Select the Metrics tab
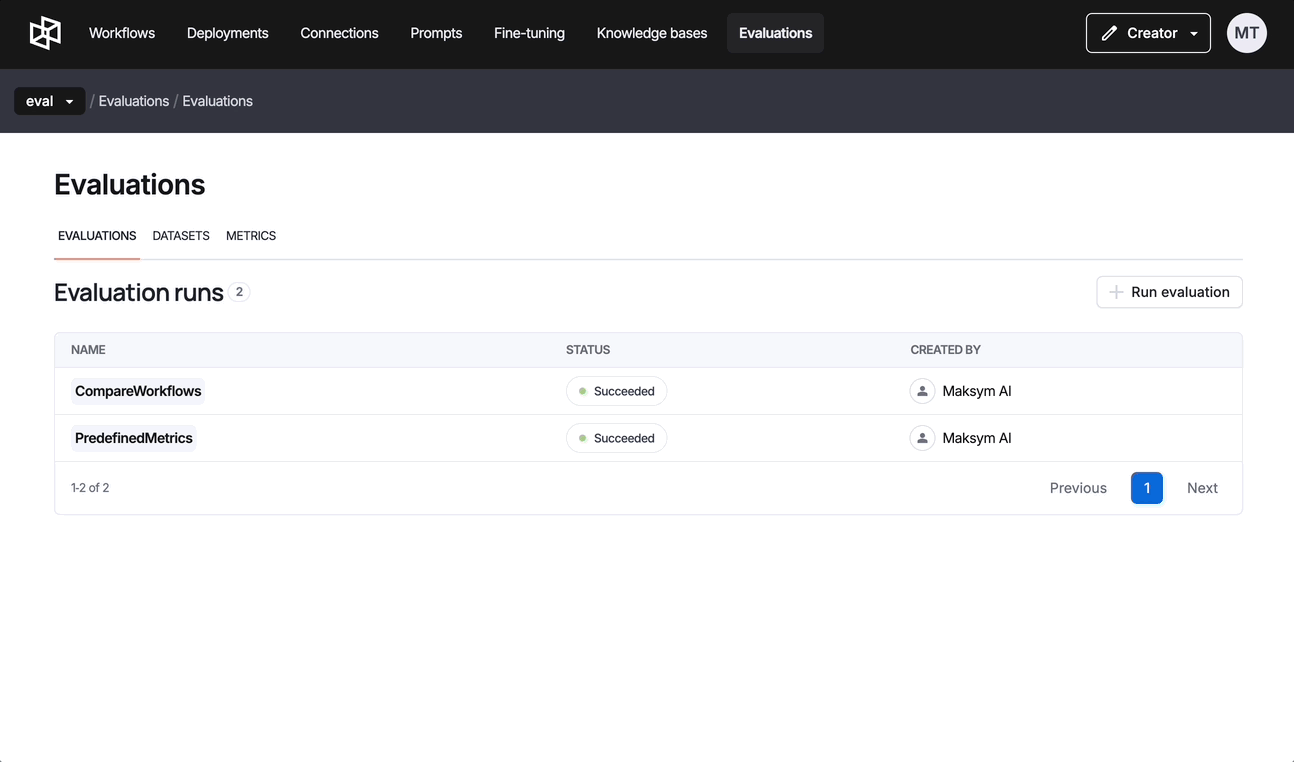This screenshot has height=762, width=1294. pos(251,236)
